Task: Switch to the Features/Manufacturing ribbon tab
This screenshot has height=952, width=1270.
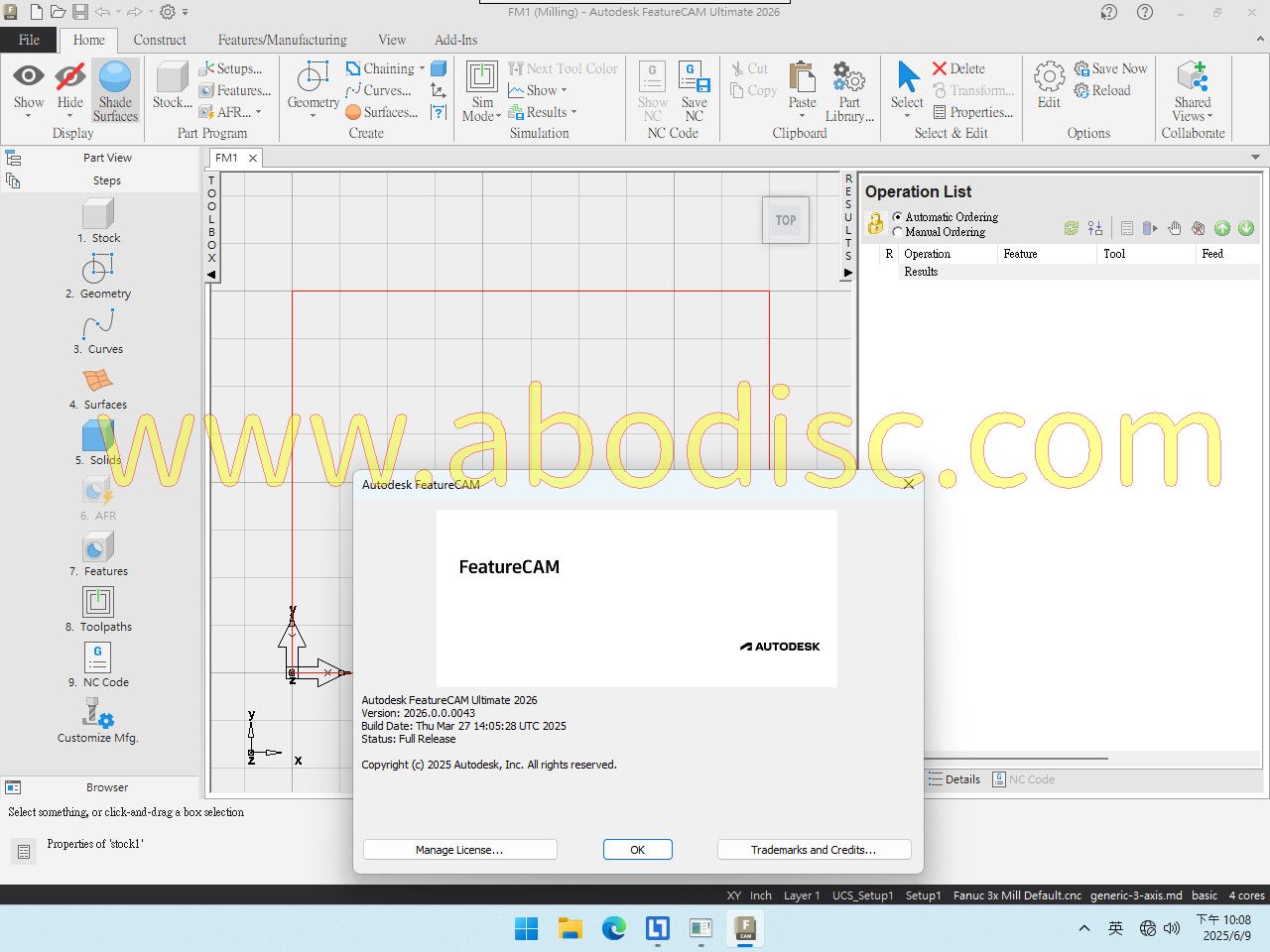Action: (x=283, y=40)
